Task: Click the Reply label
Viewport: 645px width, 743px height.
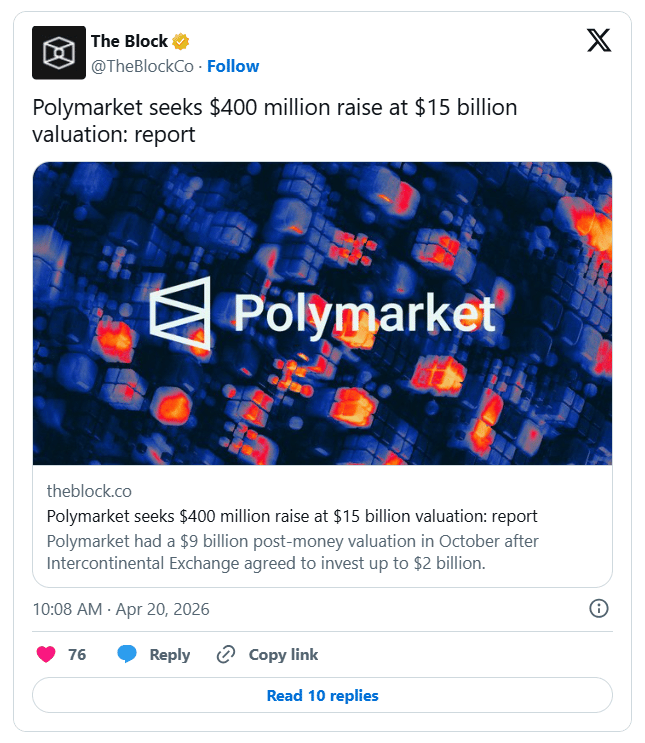Action: coord(170,654)
